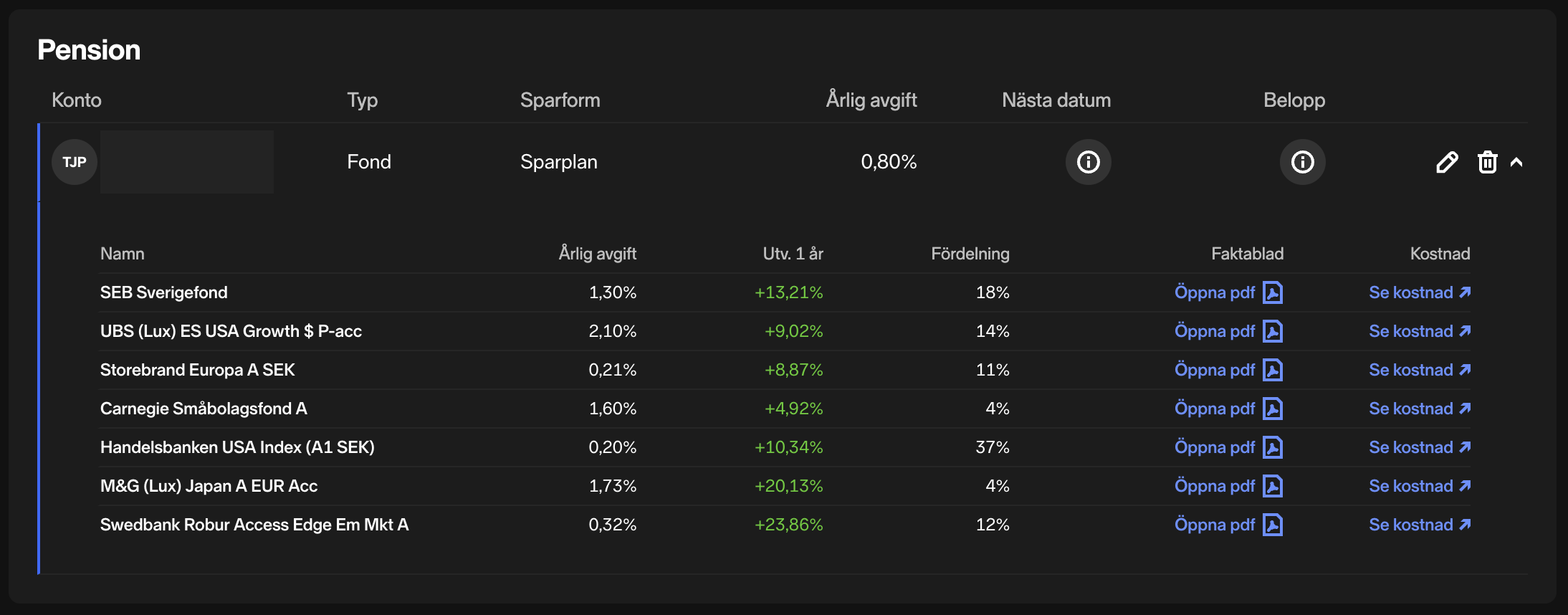Screen dimensions: 1568x615
Task: Open the Carnegie Småbolagsfond A pdf icon
Action: coord(1273,409)
